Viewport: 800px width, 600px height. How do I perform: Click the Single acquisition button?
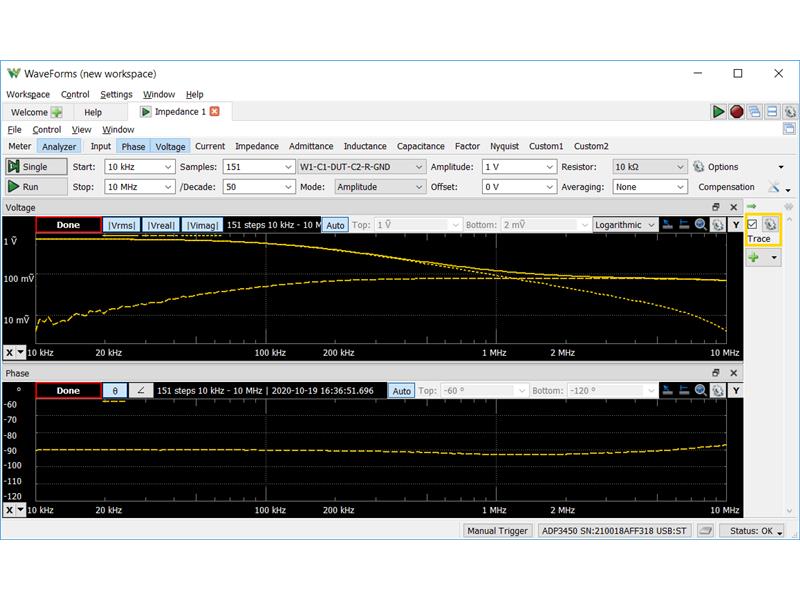36,167
